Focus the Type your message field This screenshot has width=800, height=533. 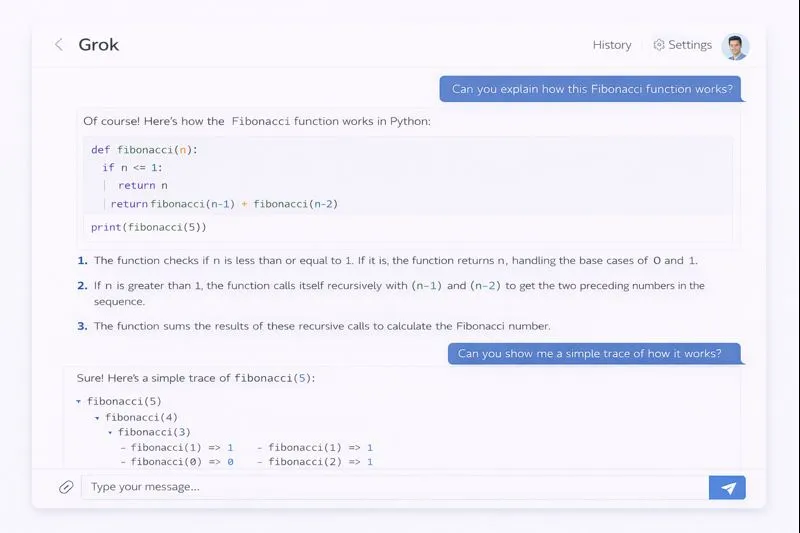tap(394, 487)
